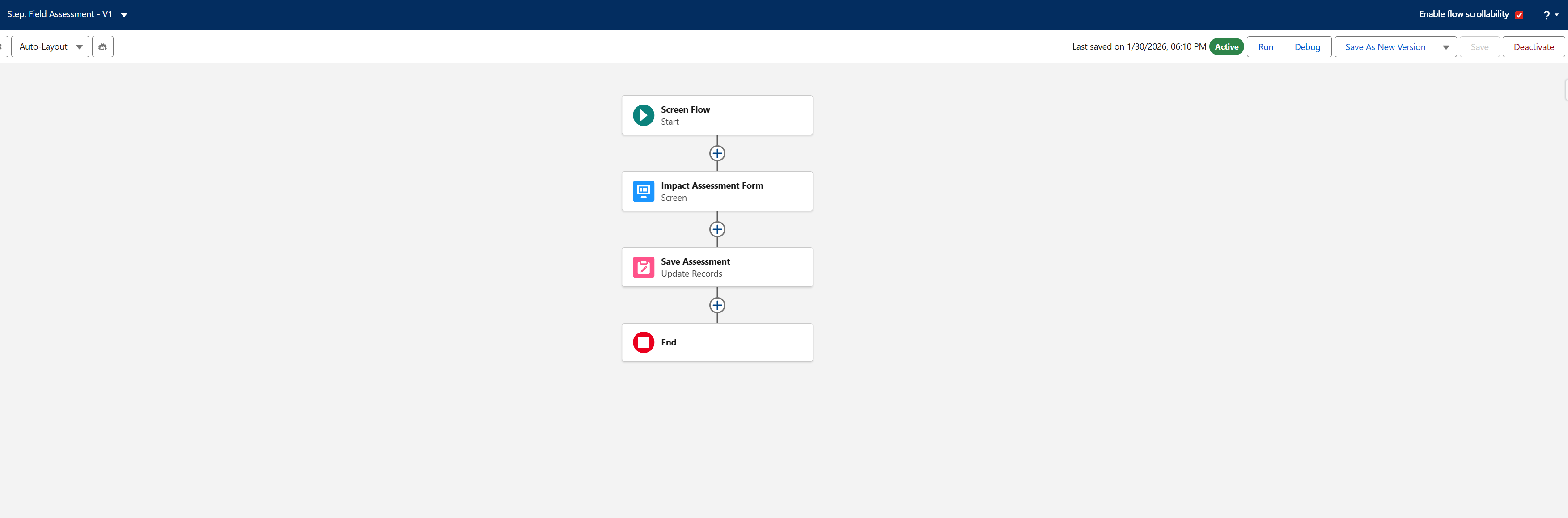Add element below Save Assessment node
This screenshot has width=1568, height=518.
717,305
